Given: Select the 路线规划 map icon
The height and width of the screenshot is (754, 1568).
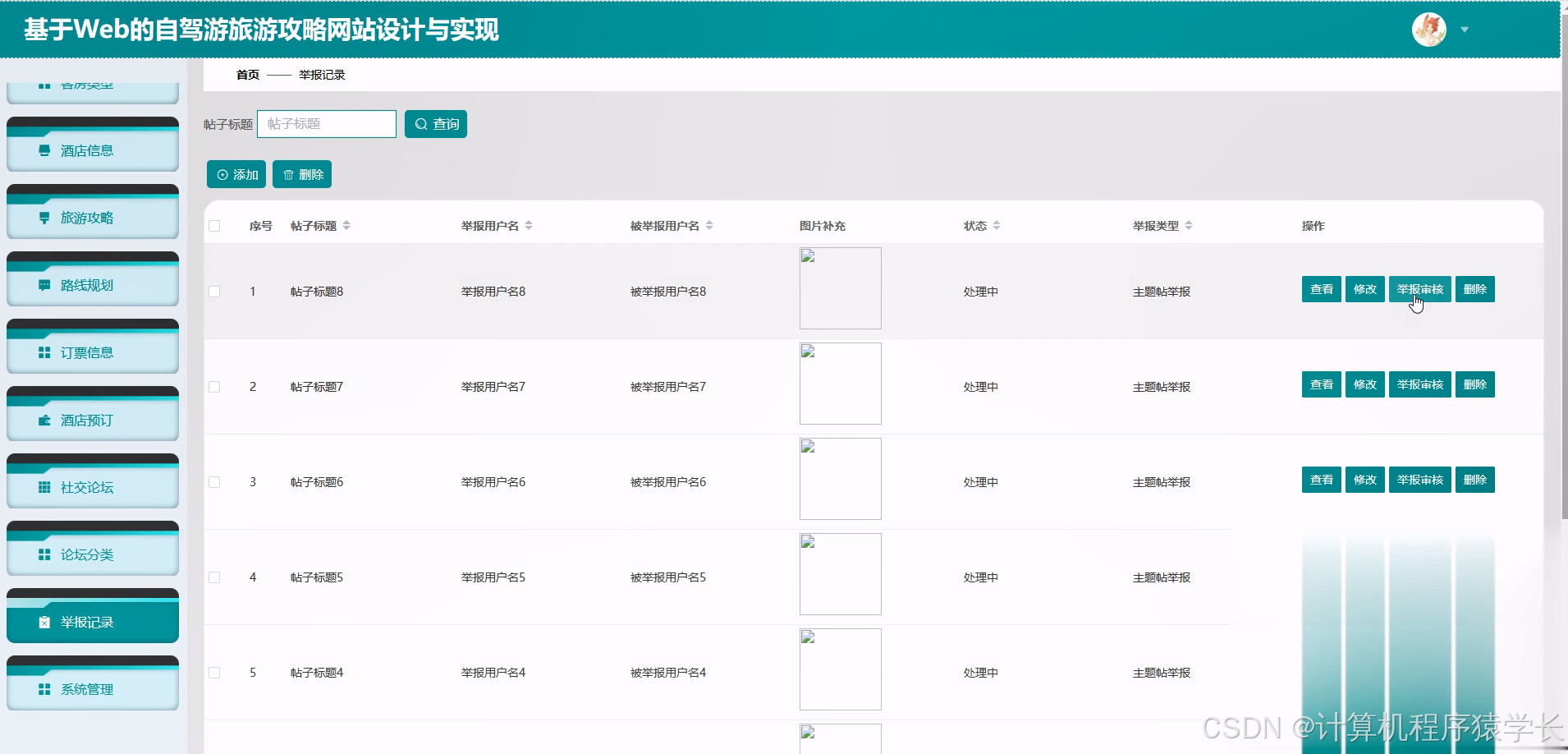Looking at the screenshot, I should click(x=44, y=285).
